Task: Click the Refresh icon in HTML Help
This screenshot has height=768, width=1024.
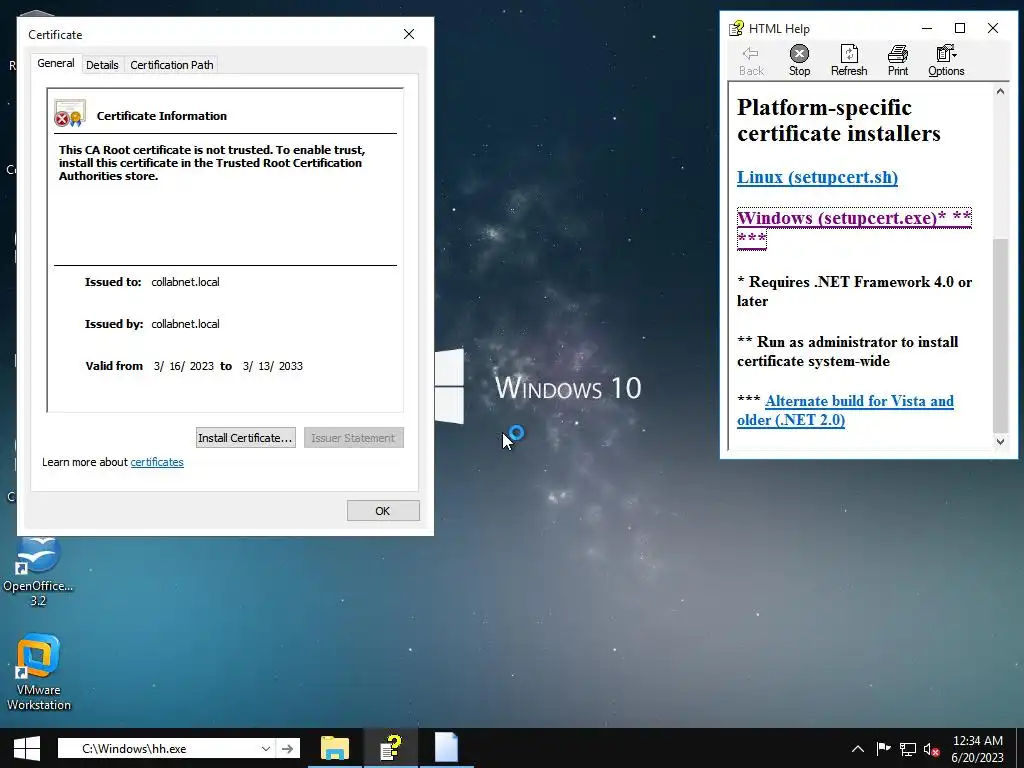Action: [x=848, y=60]
